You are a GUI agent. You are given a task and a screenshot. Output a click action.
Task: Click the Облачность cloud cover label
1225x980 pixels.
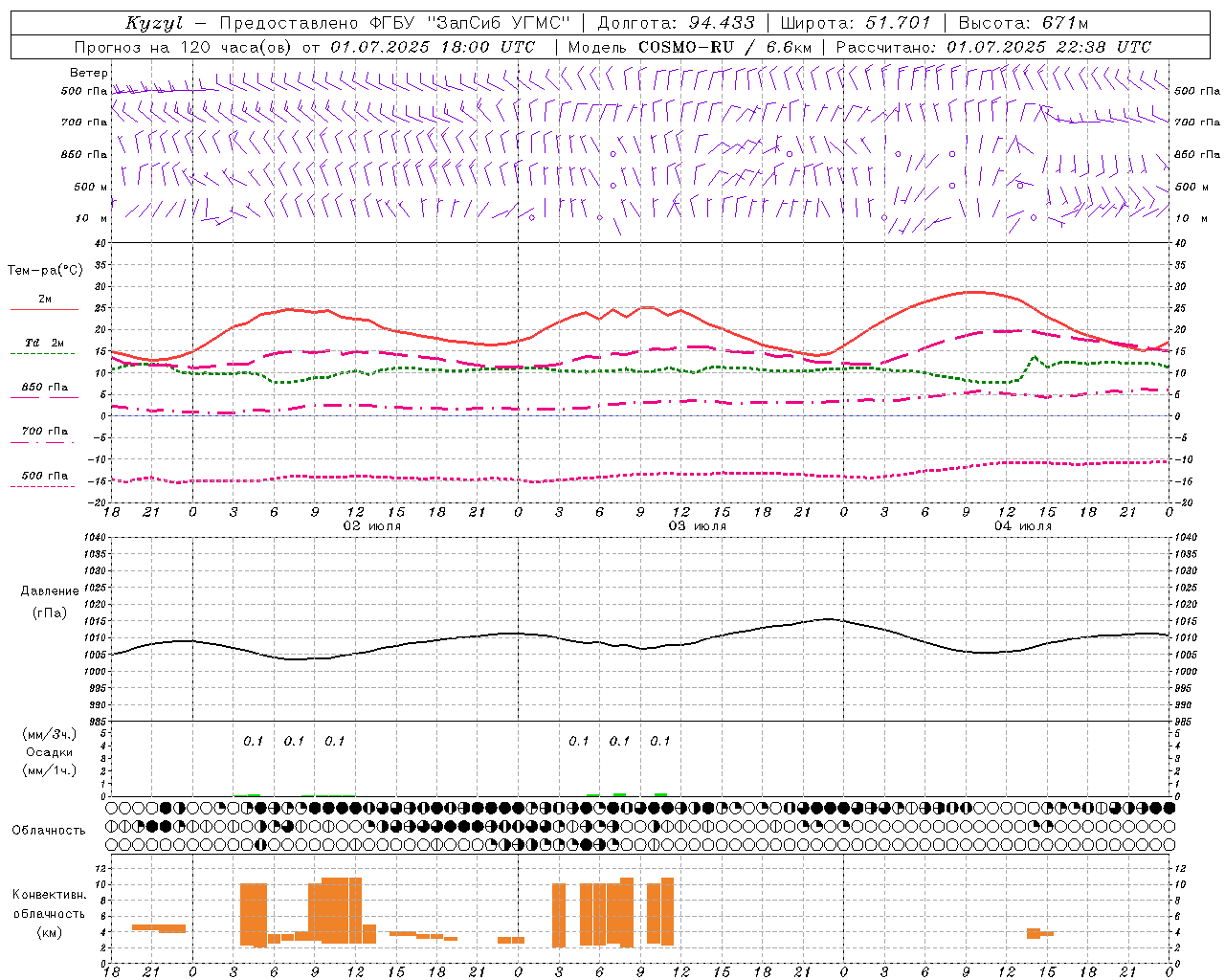click(x=49, y=830)
